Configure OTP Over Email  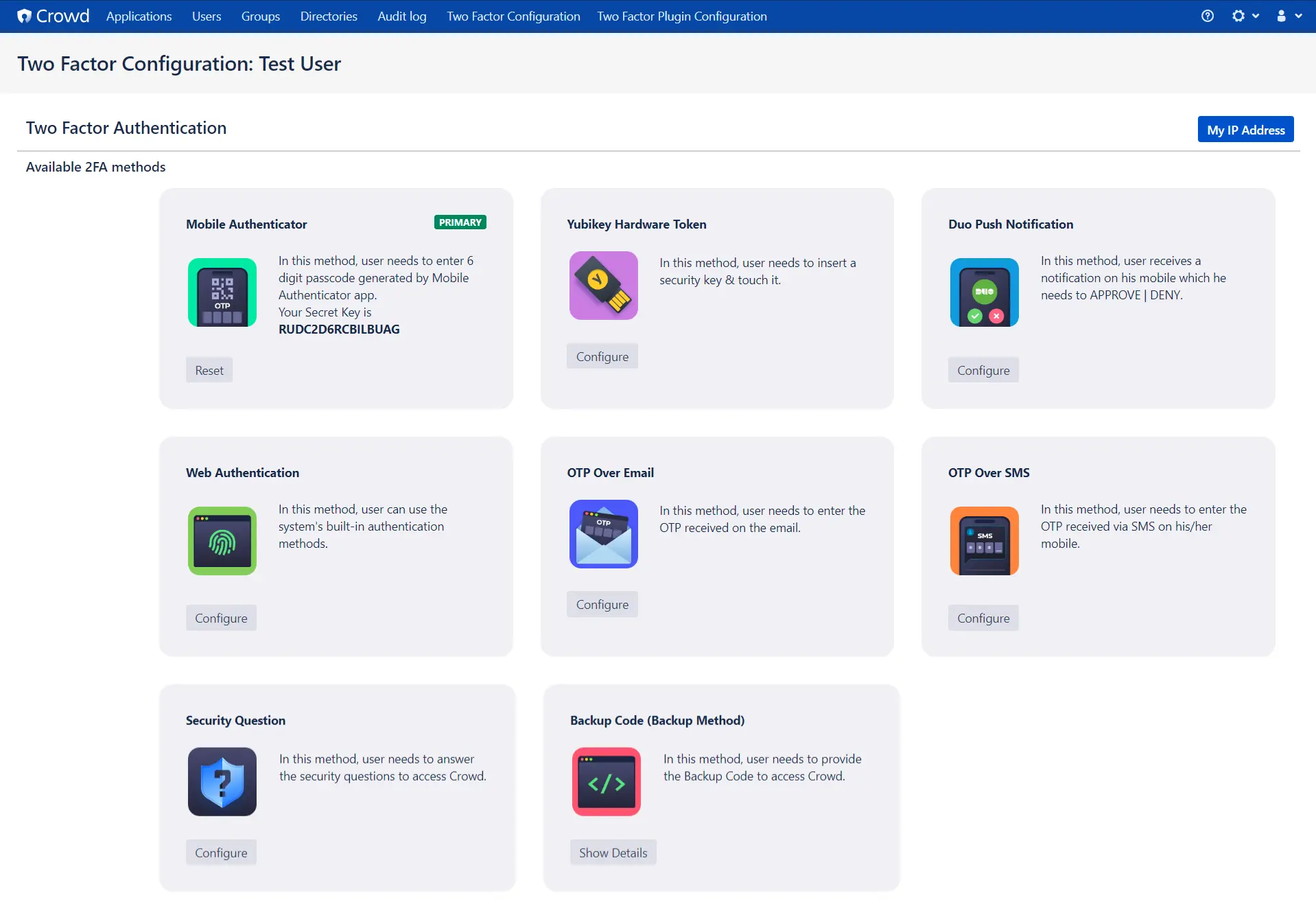tap(602, 604)
